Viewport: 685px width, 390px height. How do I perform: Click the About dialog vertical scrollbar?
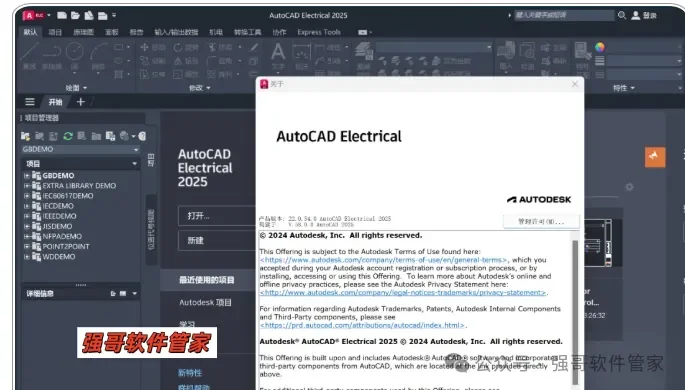click(x=575, y=311)
